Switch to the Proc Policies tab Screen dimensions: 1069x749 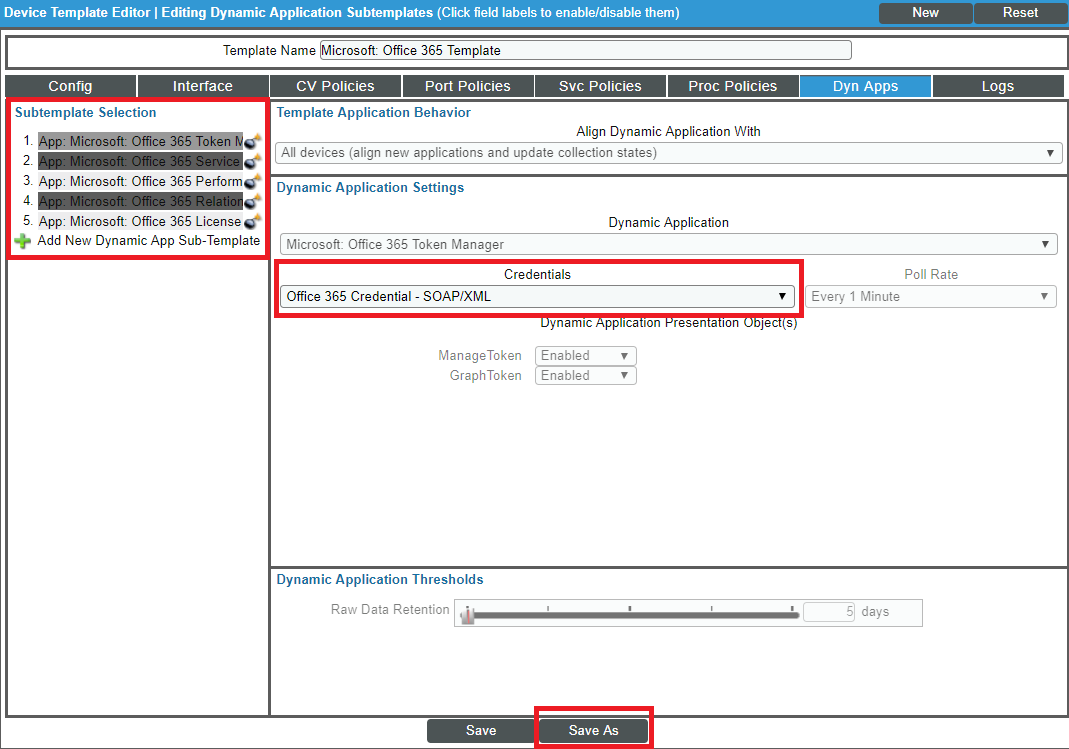pyautogui.click(x=733, y=86)
